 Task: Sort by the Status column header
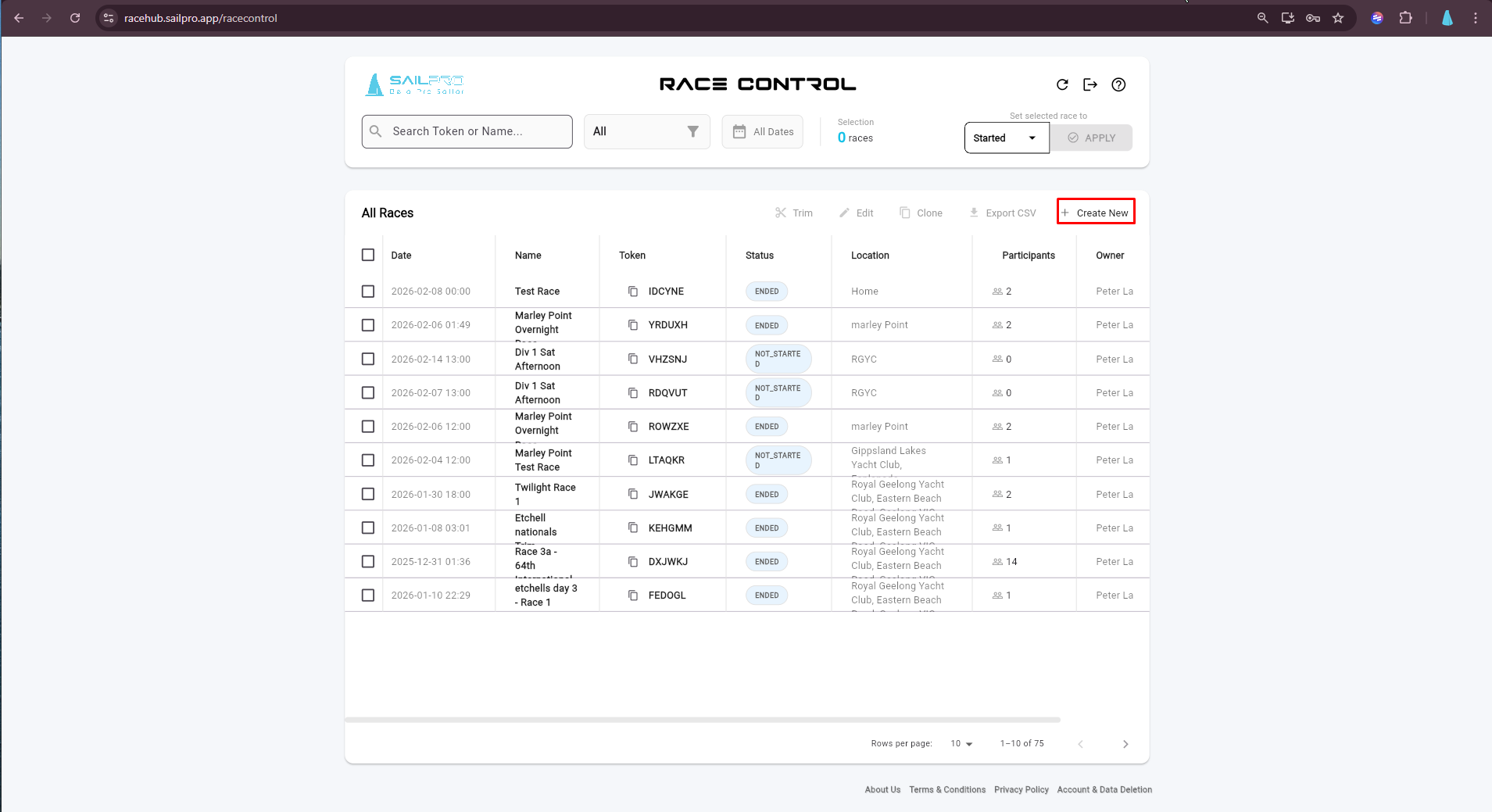(x=759, y=256)
